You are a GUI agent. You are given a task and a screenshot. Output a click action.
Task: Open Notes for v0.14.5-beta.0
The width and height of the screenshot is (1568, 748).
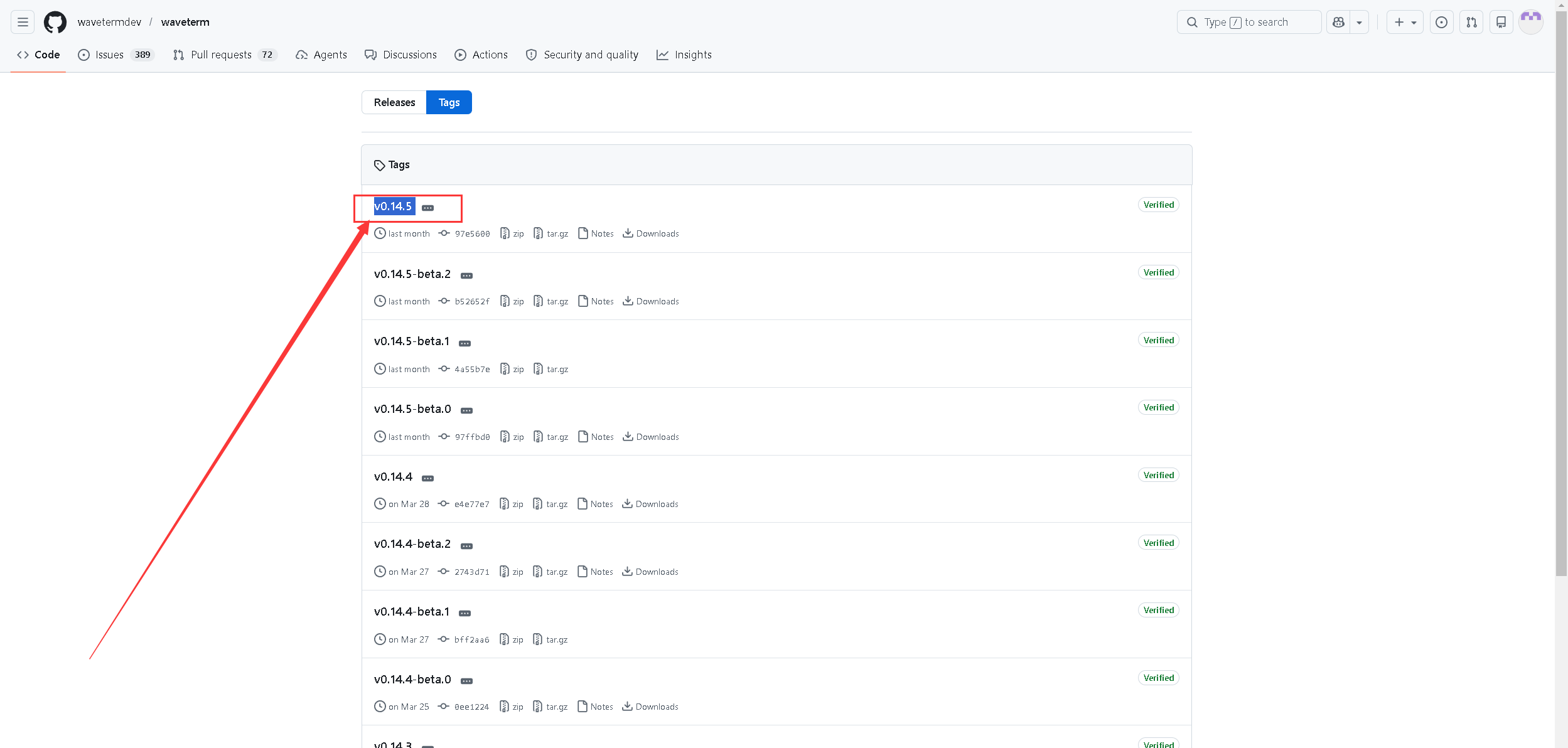coord(596,437)
